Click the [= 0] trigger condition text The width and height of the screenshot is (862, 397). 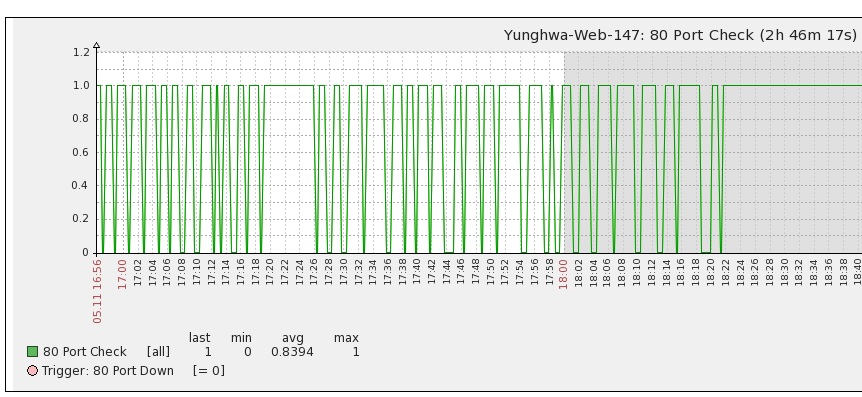[209, 371]
